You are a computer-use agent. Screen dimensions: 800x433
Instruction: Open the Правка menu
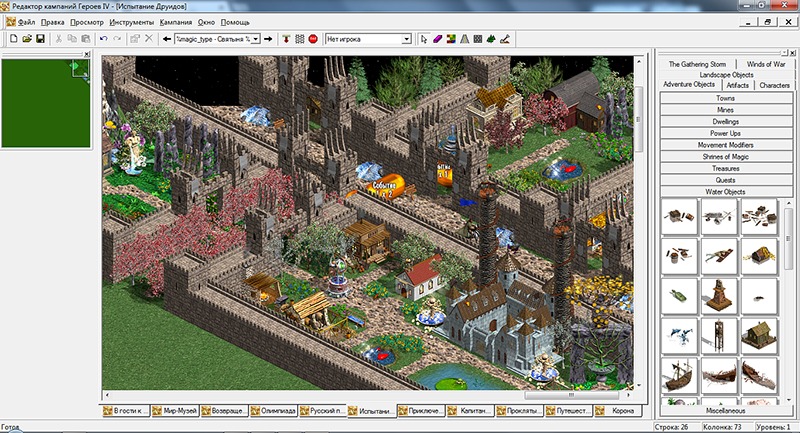(x=53, y=22)
